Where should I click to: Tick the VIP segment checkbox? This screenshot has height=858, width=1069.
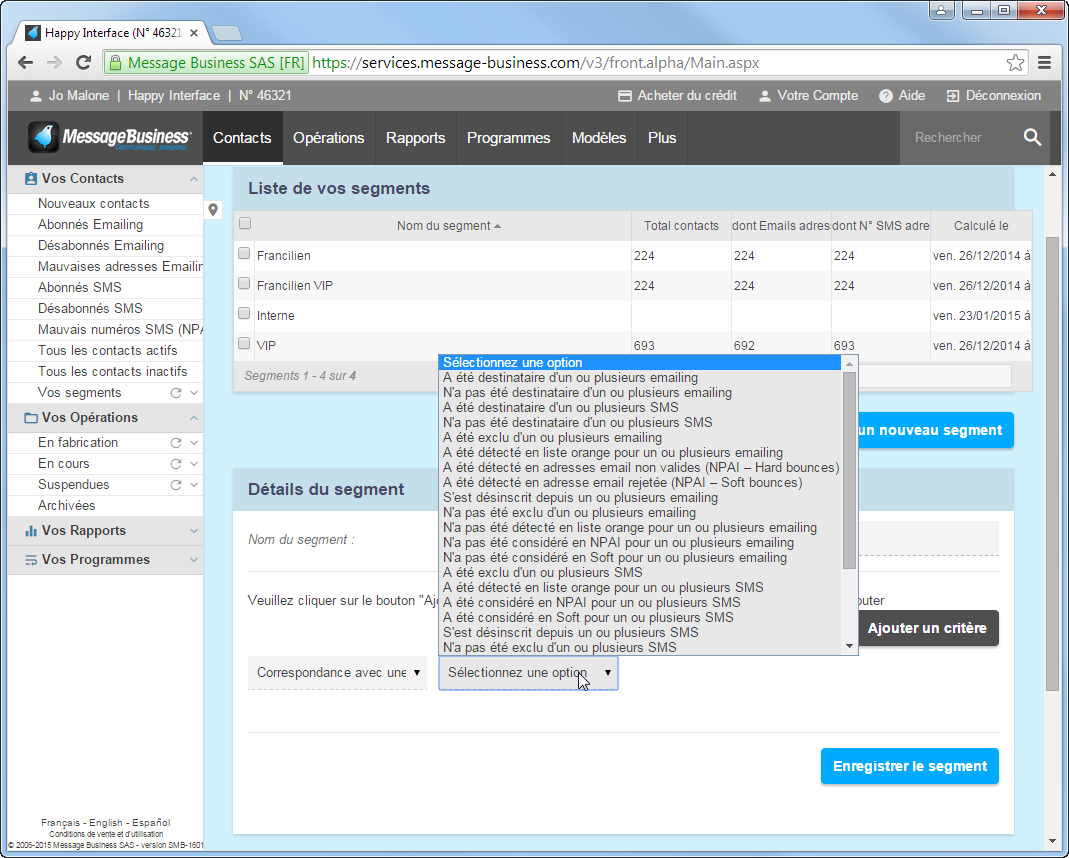click(x=244, y=344)
